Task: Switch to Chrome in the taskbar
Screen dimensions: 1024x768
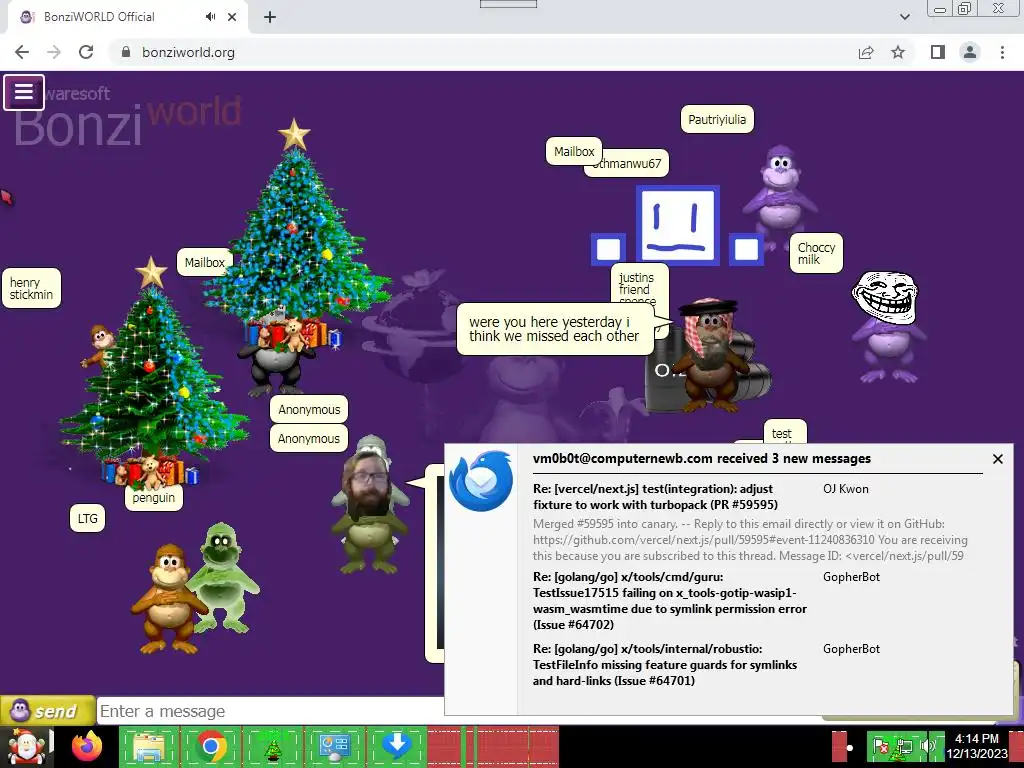Action: coord(211,746)
